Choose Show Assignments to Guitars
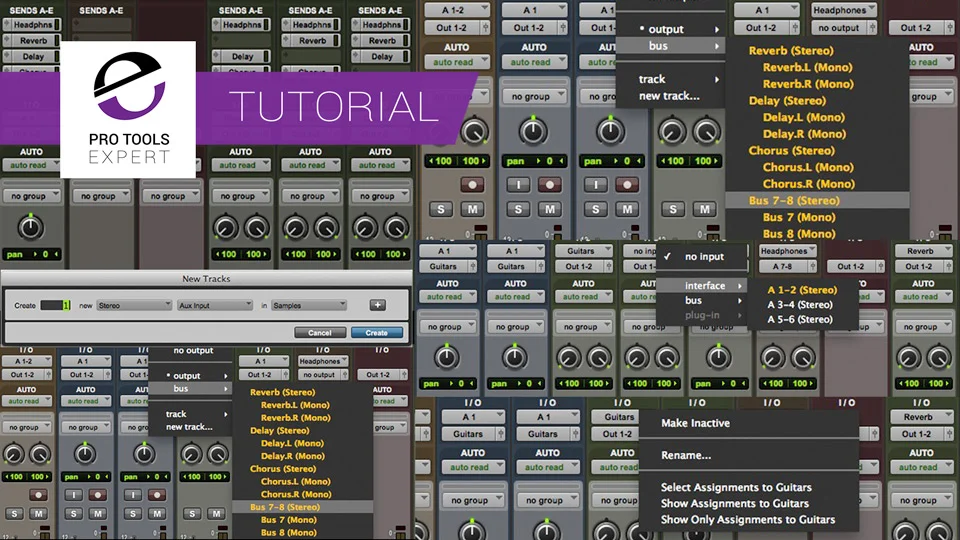This screenshot has height=540, width=960. [x=734, y=503]
